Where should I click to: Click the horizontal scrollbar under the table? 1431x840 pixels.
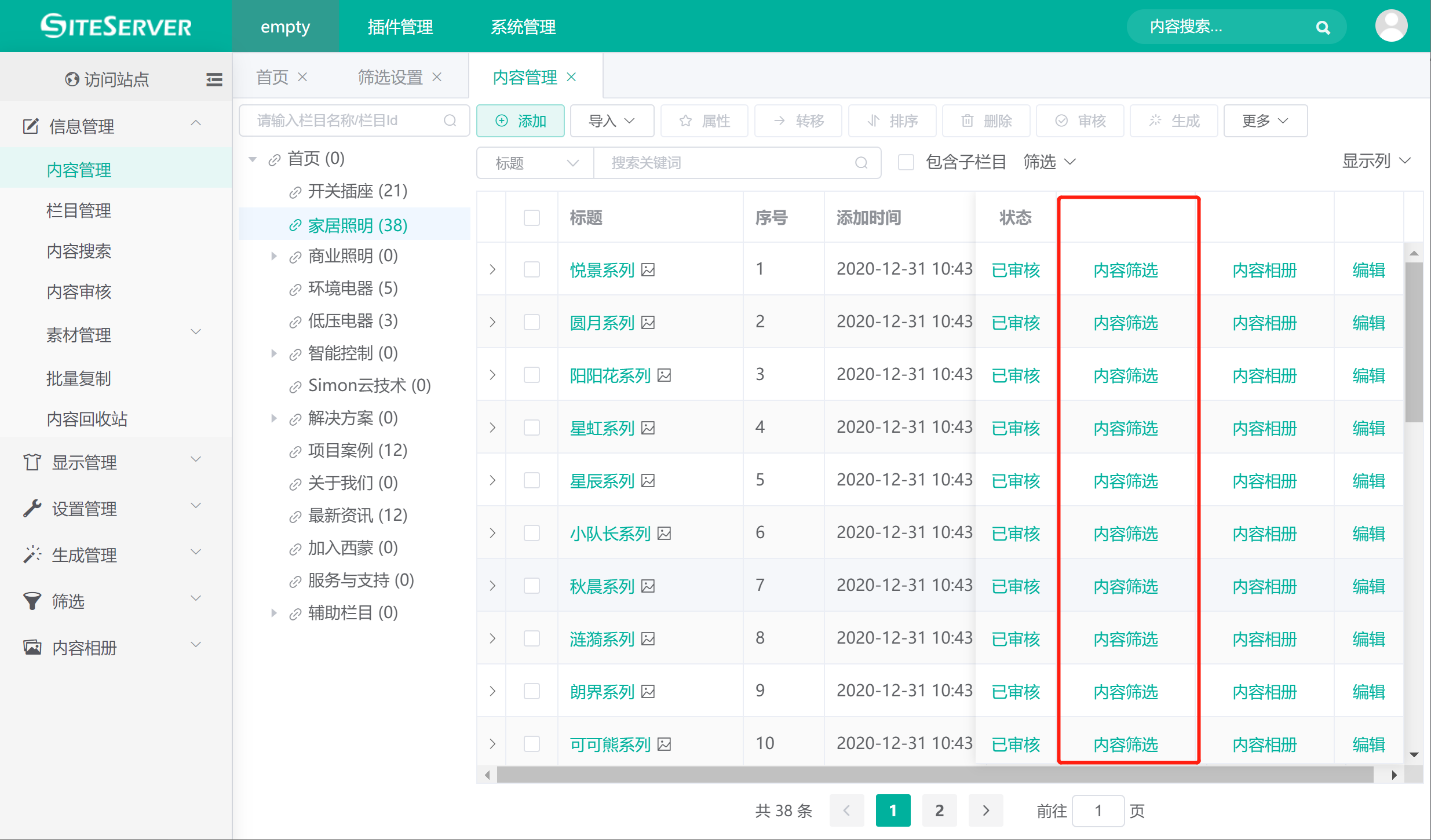click(x=934, y=775)
